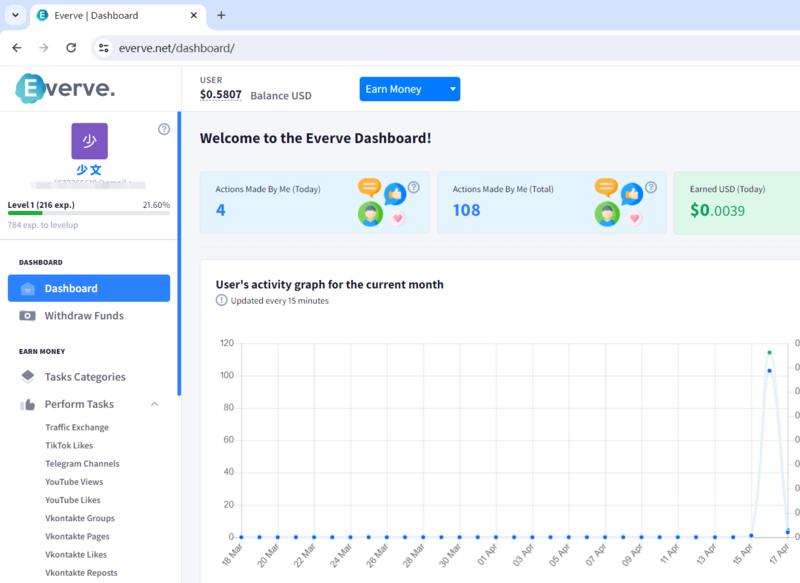
Task: Click help icon on Actions Today card
Action: pyautogui.click(x=414, y=187)
